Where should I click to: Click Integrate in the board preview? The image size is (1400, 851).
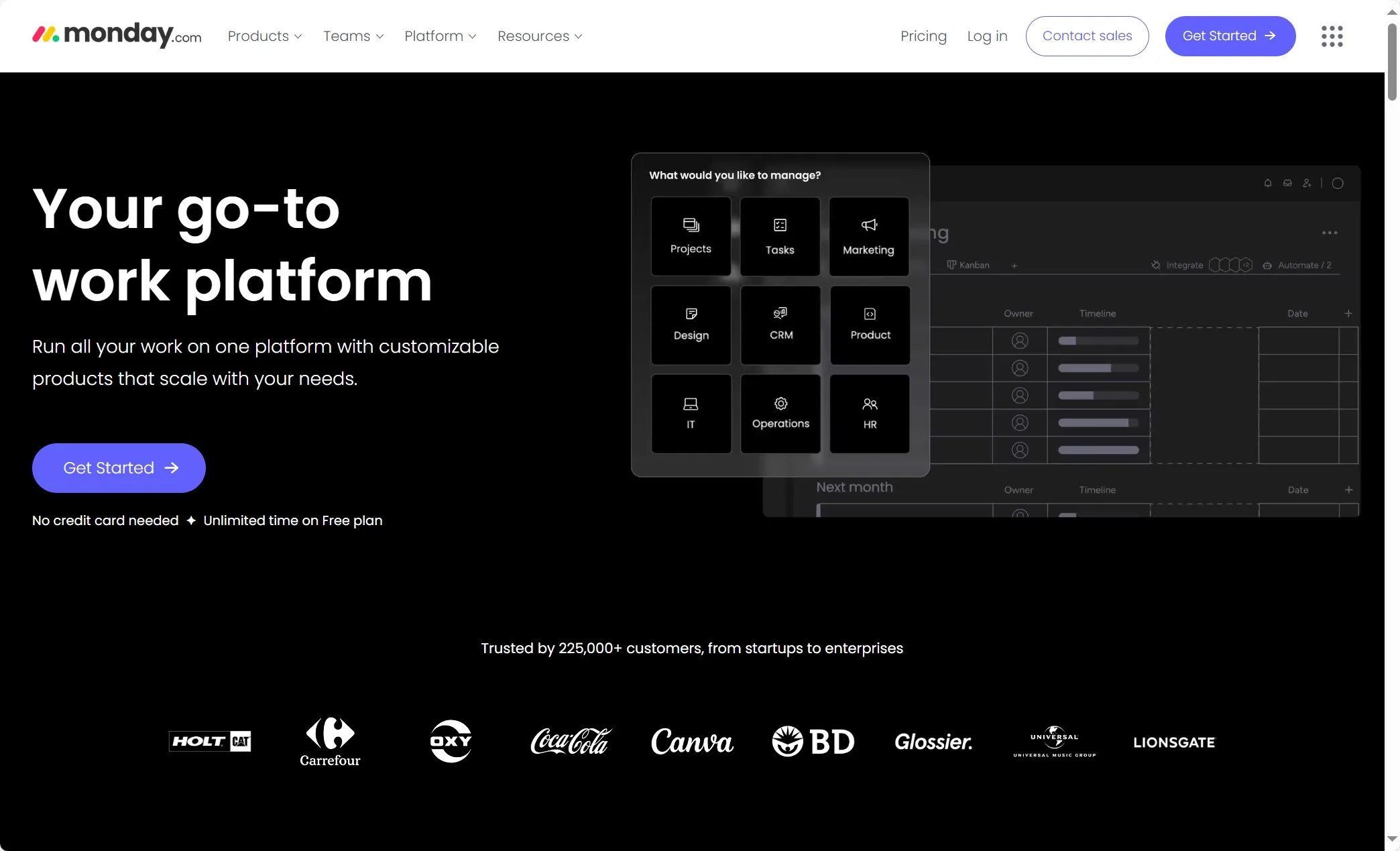click(1177, 265)
